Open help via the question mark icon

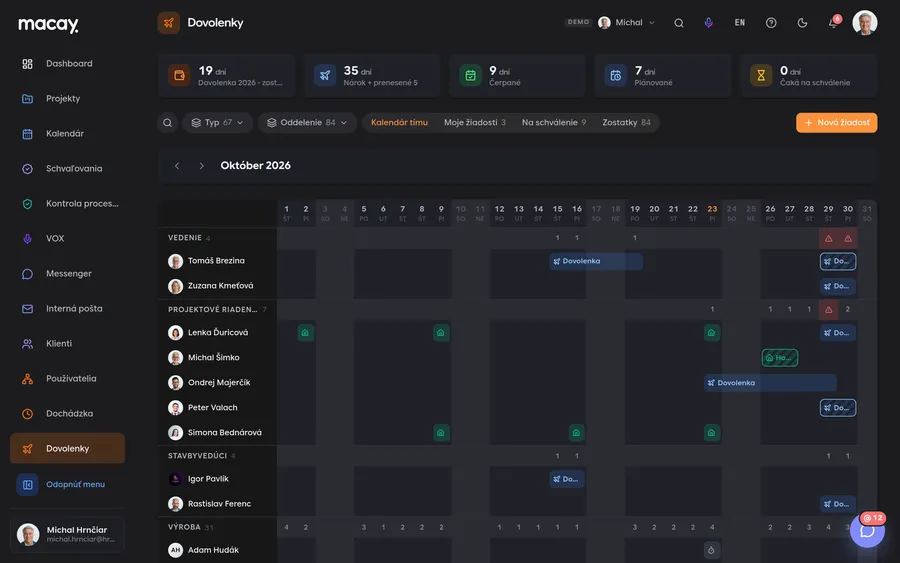771,23
